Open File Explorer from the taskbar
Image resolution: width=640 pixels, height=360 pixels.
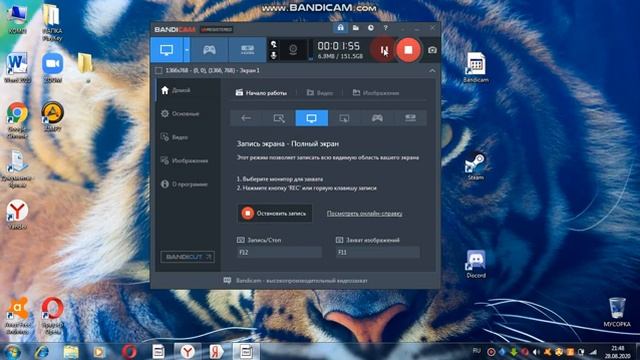71,351
